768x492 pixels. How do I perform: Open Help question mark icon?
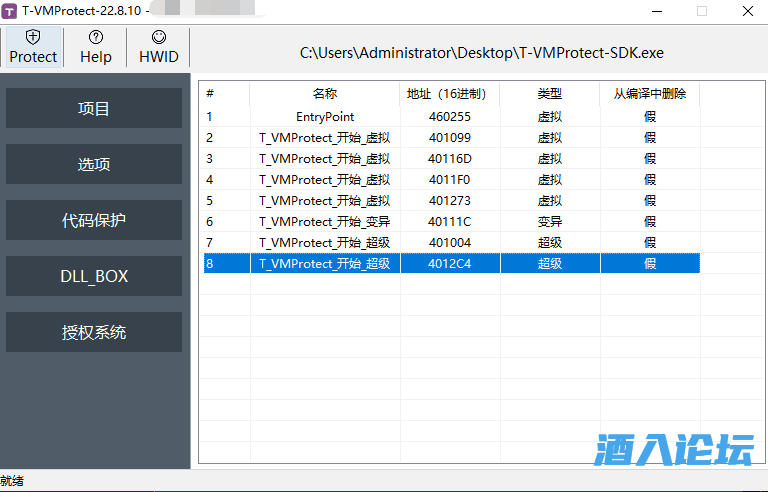pyautogui.click(x=96, y=37)
